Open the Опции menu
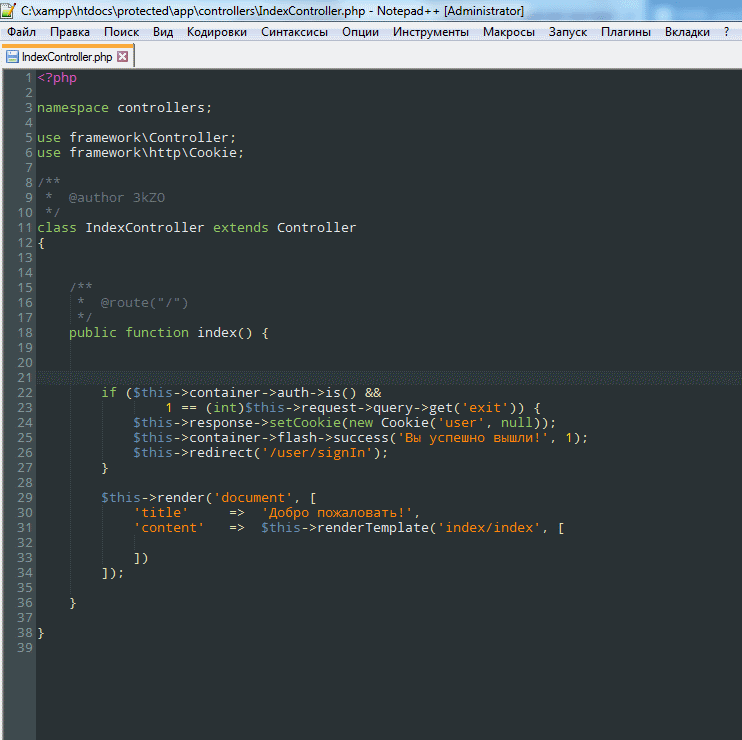Viewport: 742px width, 740px height. [360, 32]
